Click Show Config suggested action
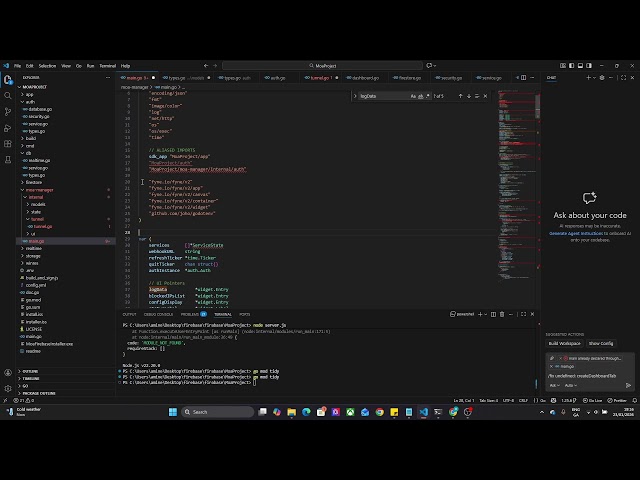The width and height of the screenshot is (640, 480). pos(600,343)
